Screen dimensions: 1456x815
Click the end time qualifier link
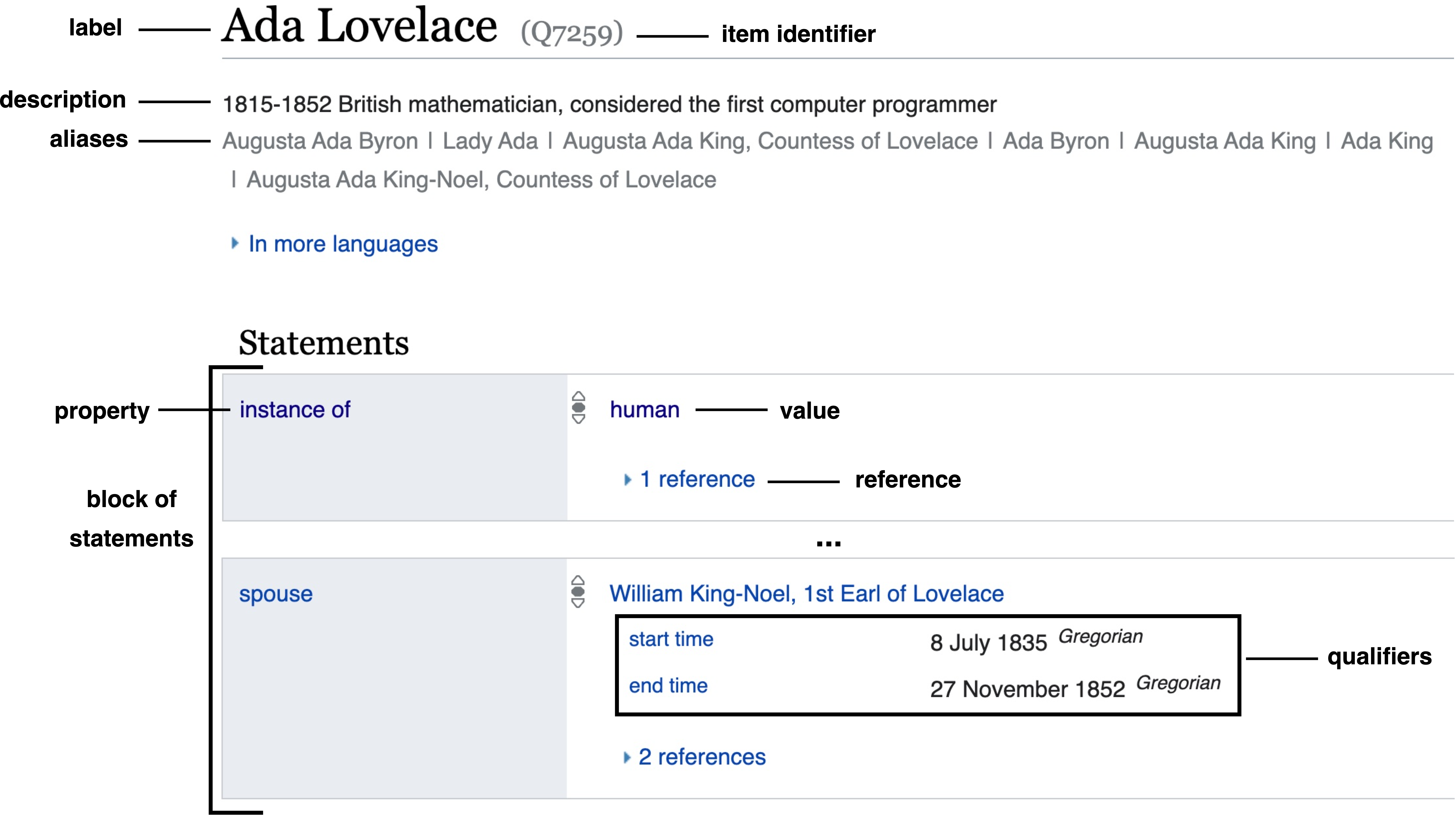click(668, 685)
